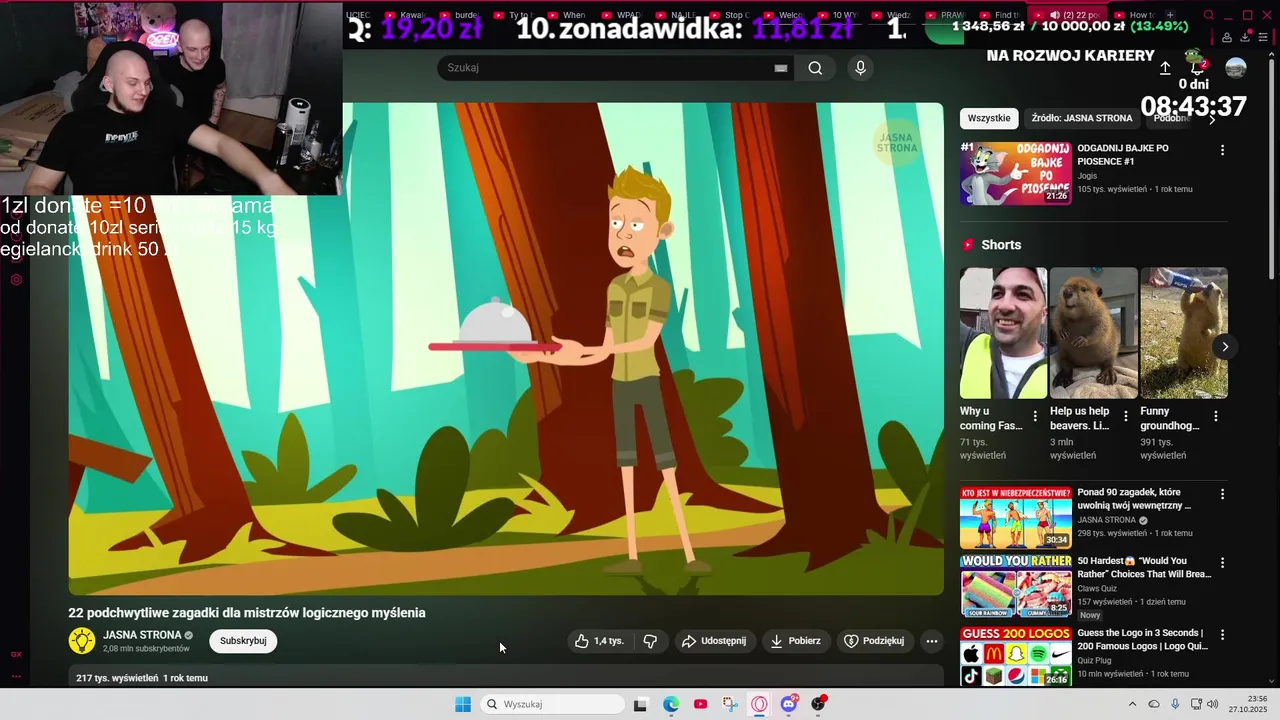Click the Udostępnij share button
The height and width of the screenshot is (720, 1280).
(x=714, y=641)
